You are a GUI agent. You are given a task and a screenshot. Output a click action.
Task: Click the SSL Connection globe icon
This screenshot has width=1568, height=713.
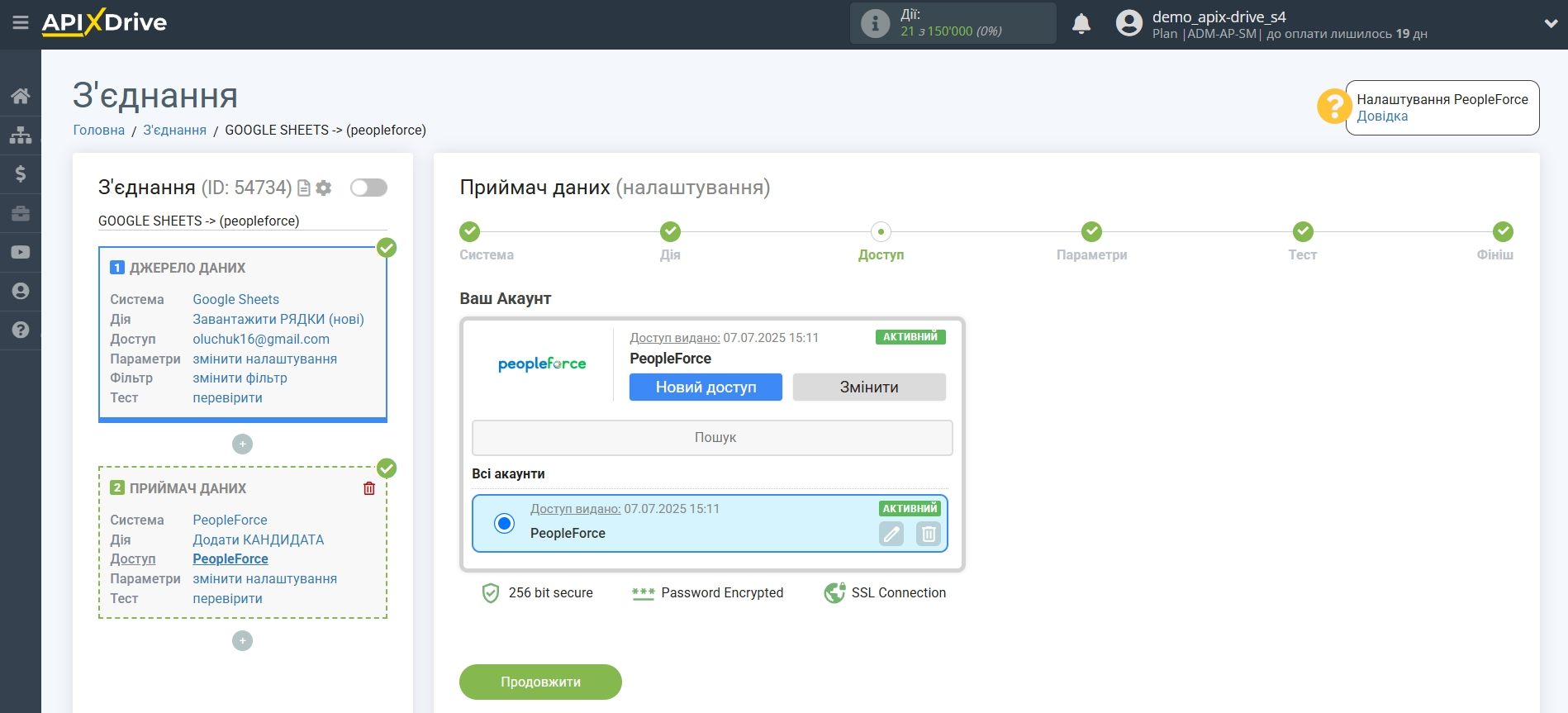[834, 593]
